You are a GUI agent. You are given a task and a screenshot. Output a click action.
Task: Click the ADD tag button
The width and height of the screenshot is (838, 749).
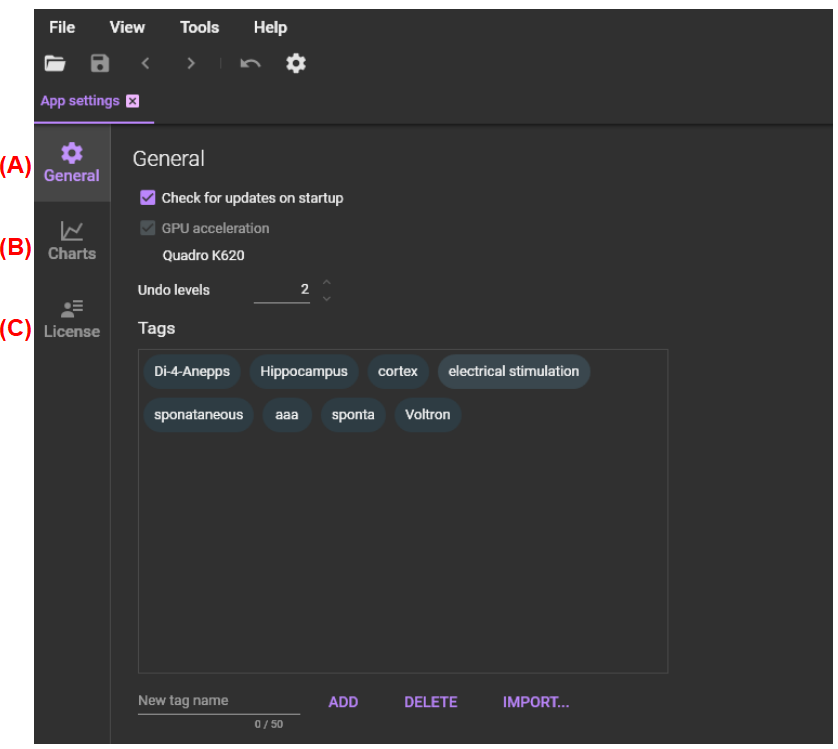(343, 702)
